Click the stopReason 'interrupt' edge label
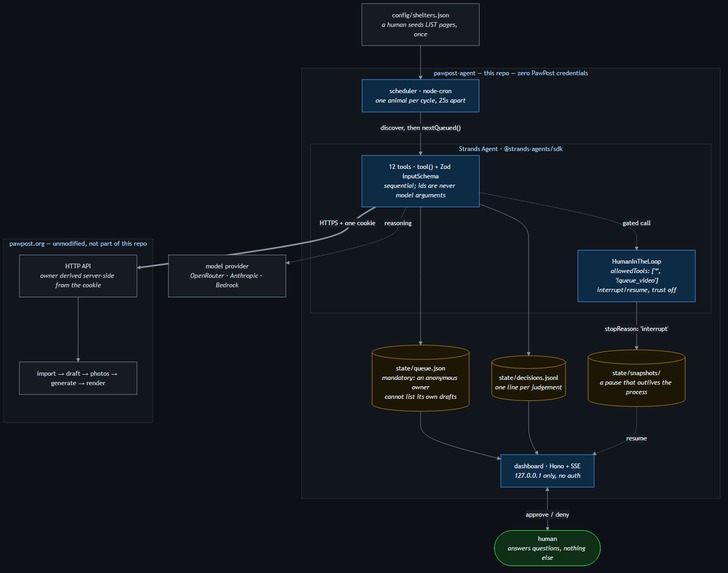Screen dimensions: 728x573 [636, 329]
